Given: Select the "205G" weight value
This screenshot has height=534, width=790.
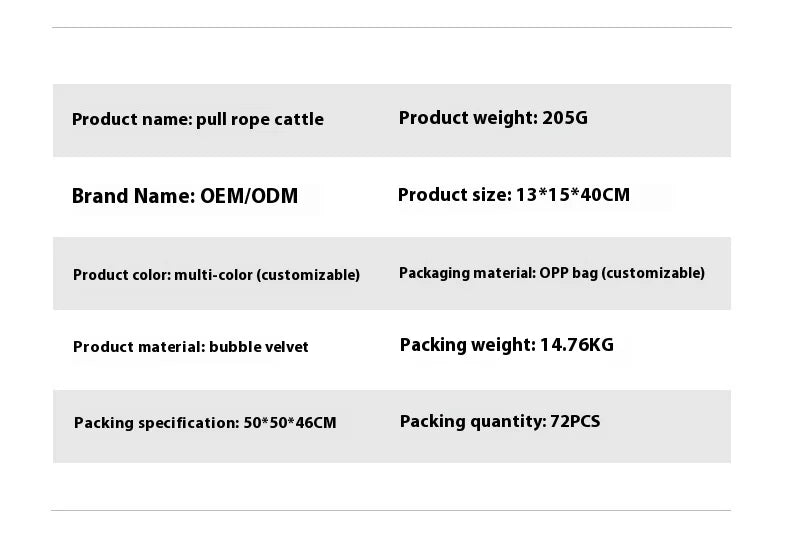Looking at the screenshot, I should (565, 118).
